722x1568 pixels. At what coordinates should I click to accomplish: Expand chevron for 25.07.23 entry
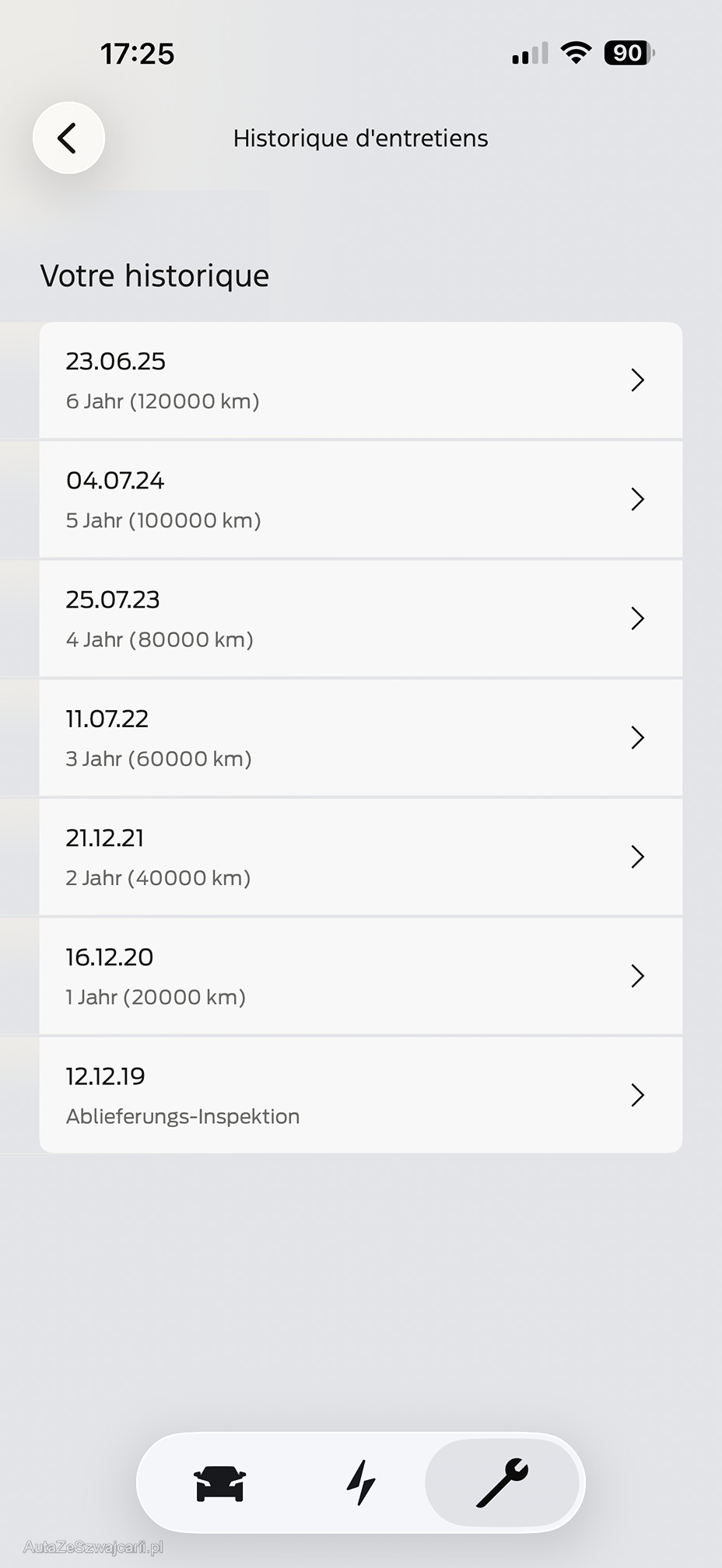637,618
